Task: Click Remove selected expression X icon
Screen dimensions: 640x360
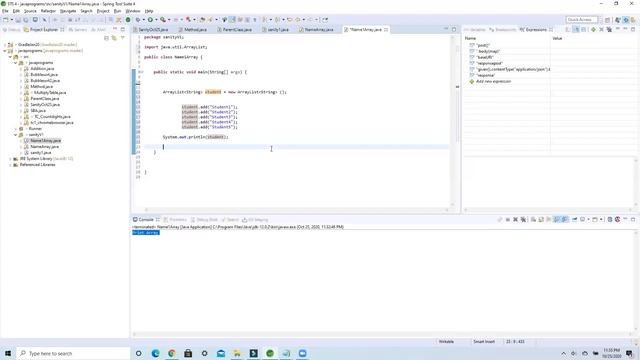Action: [x=601, y=30]
